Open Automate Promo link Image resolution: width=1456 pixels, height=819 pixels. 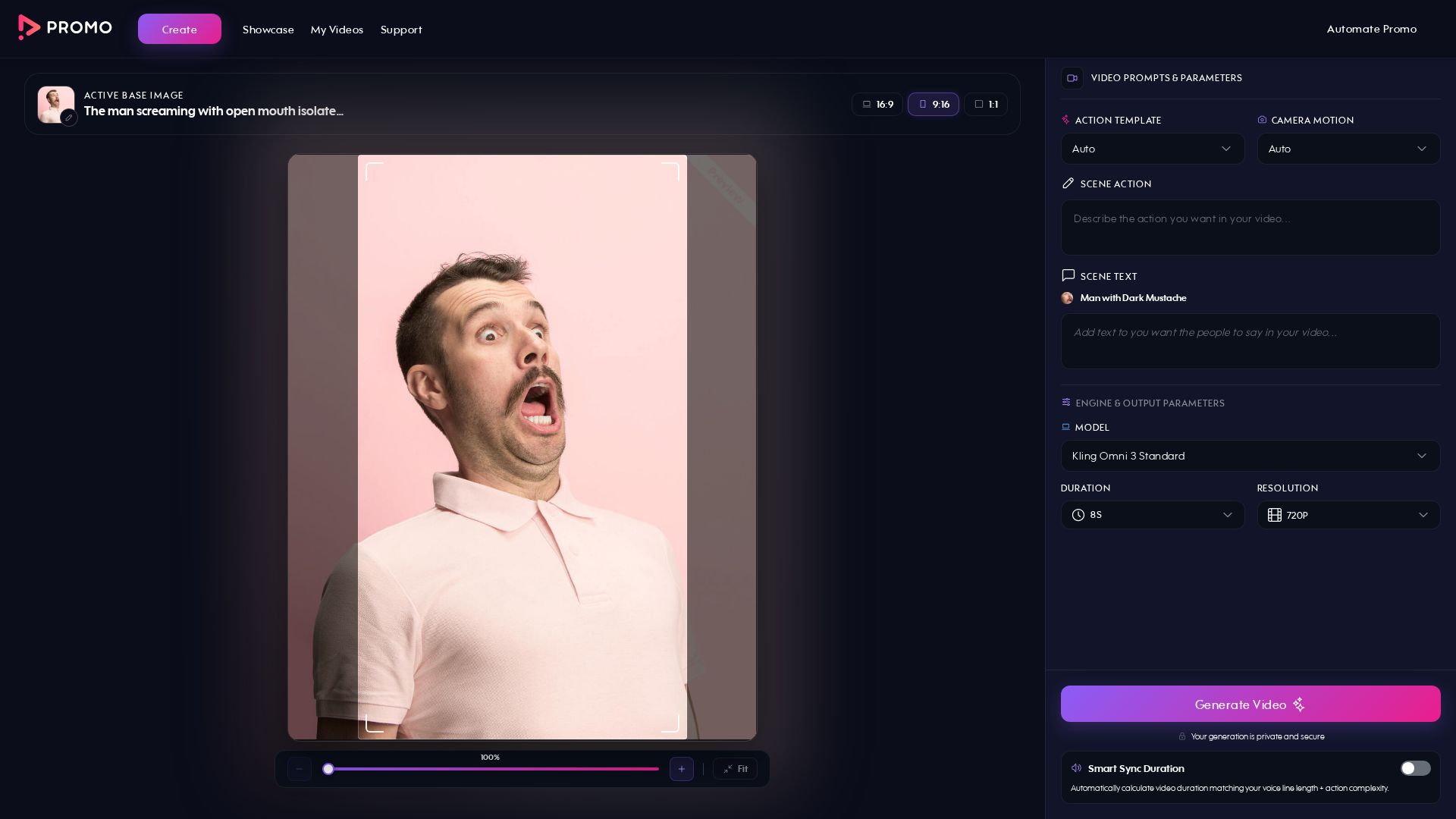[1371, 29]
